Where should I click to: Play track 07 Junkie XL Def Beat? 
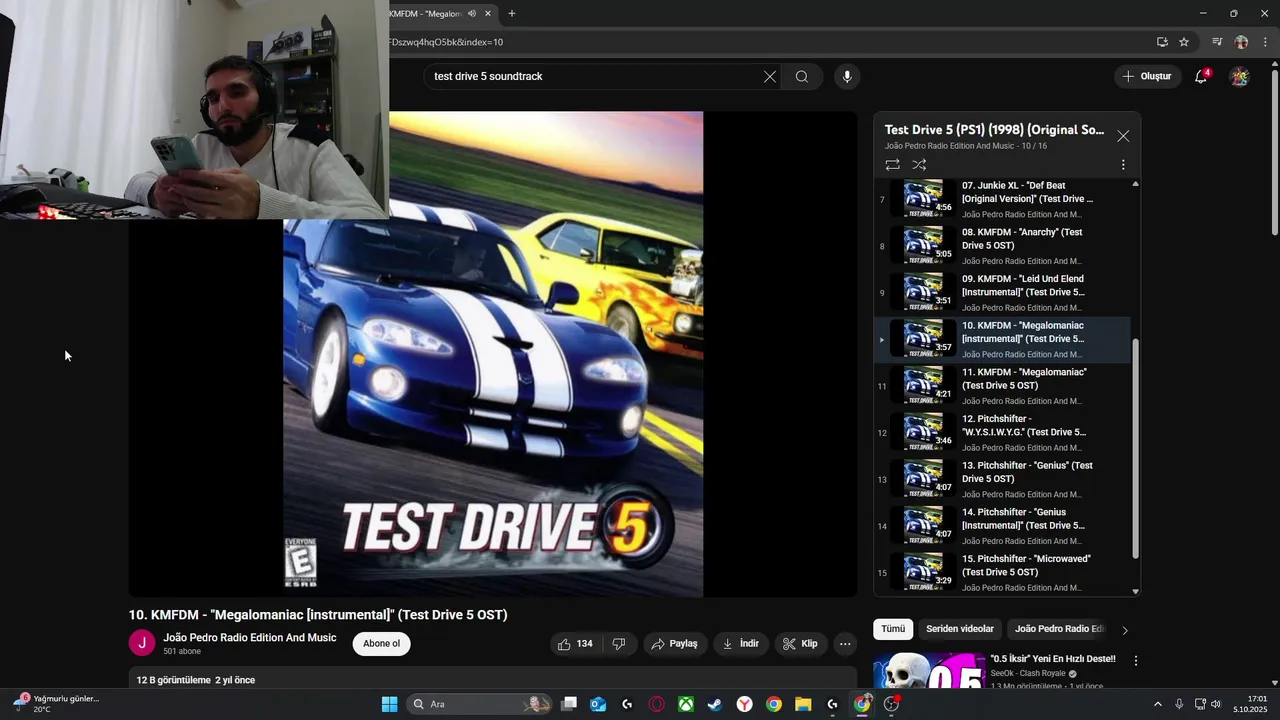[x=1003, y=199]
